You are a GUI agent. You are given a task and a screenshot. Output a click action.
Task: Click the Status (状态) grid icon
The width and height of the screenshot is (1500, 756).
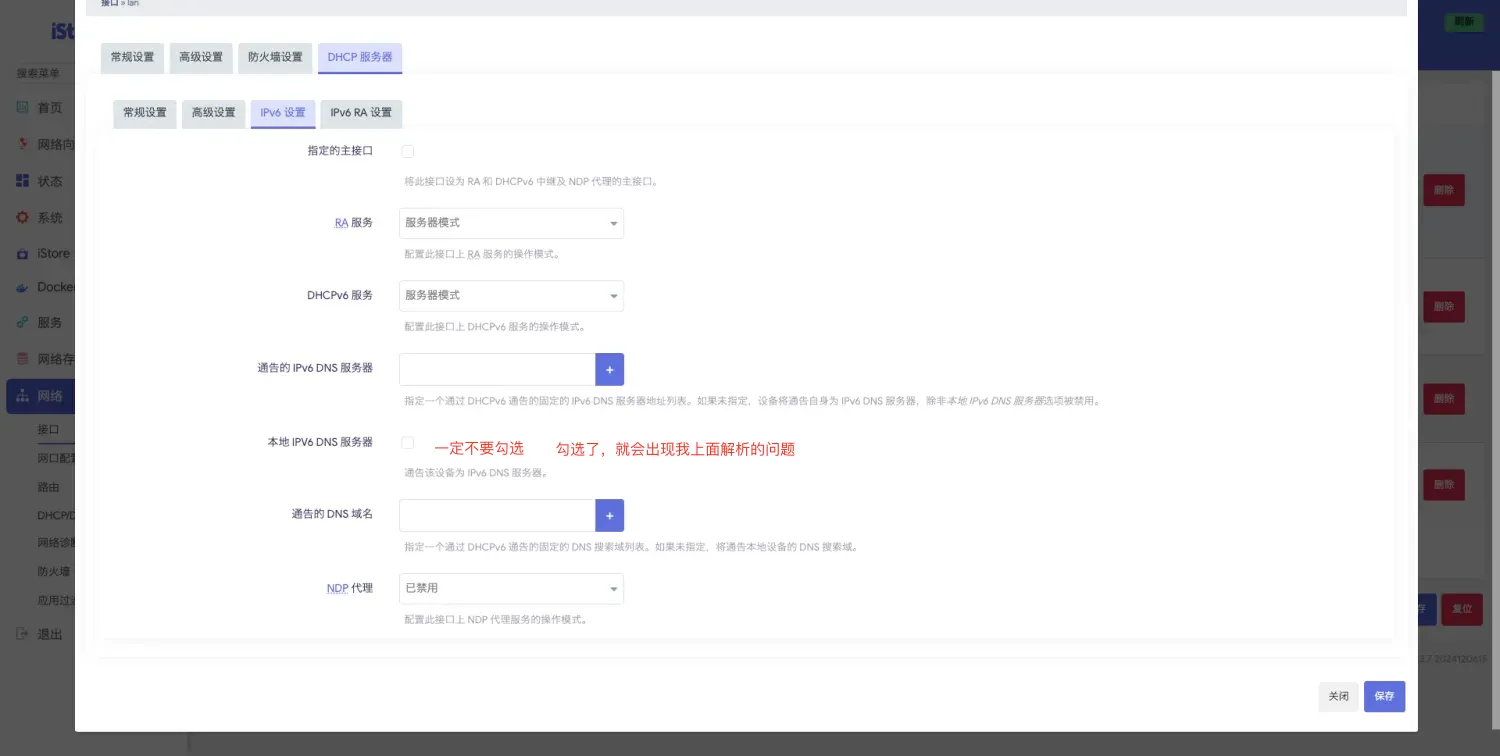23,181
